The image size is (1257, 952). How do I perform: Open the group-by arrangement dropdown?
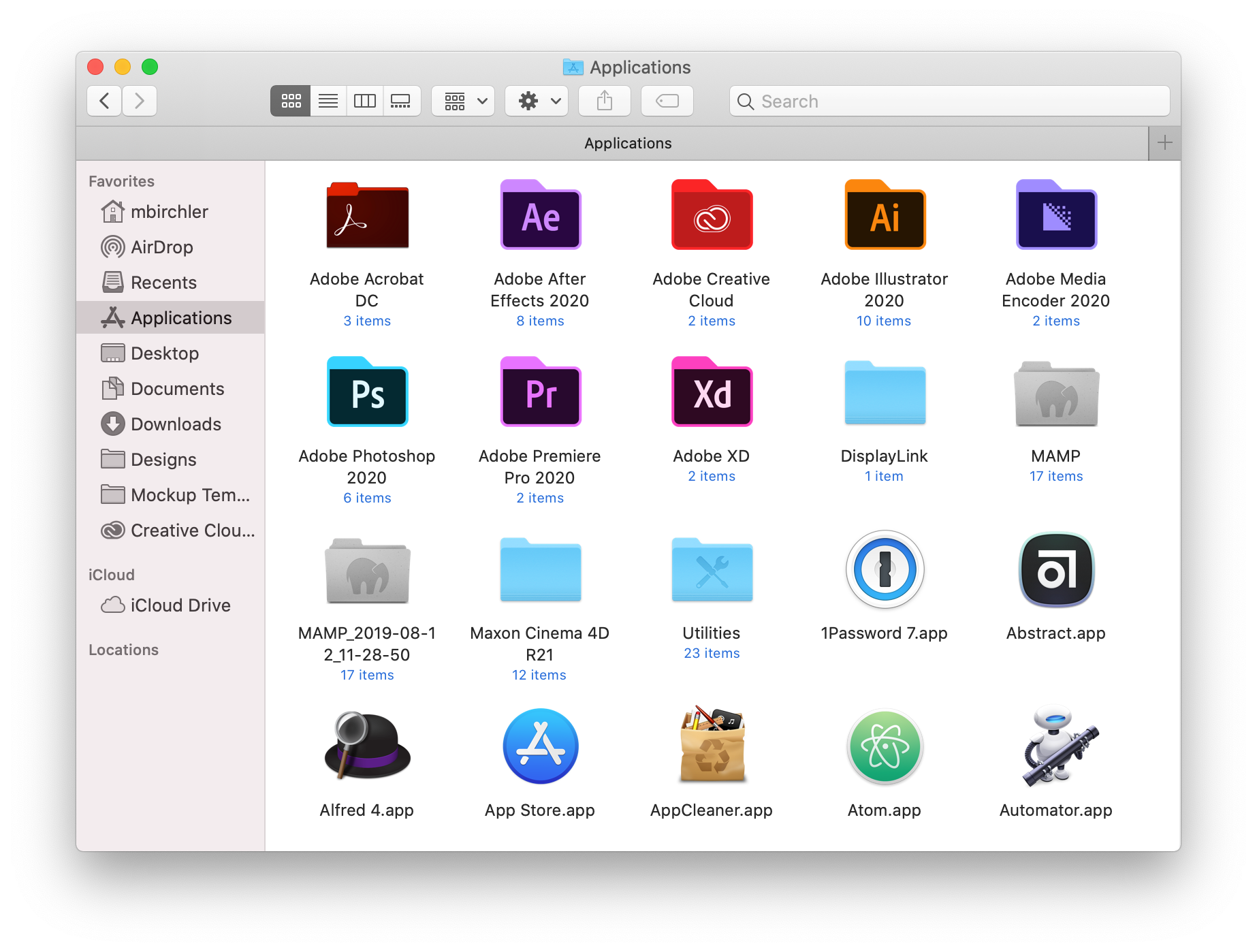point(463,101)
